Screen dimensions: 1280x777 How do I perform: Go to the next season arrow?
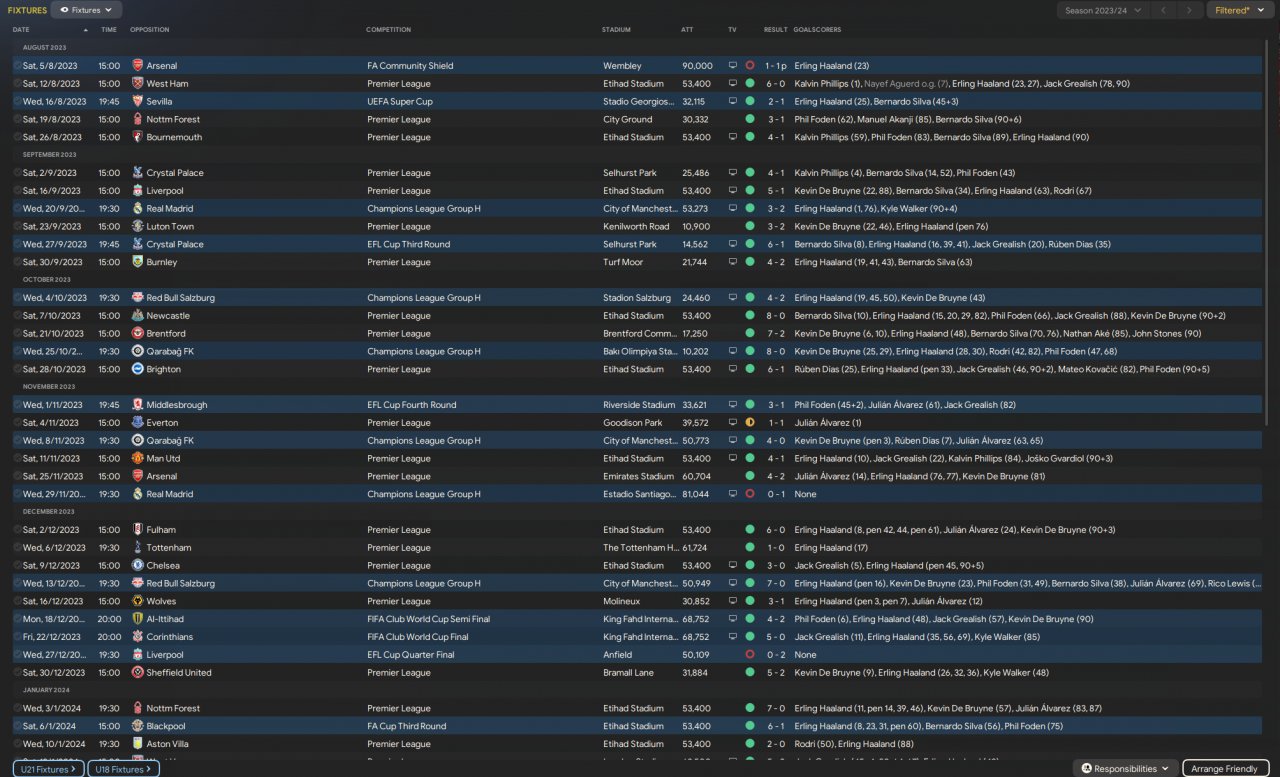(x=1188, y=10)
